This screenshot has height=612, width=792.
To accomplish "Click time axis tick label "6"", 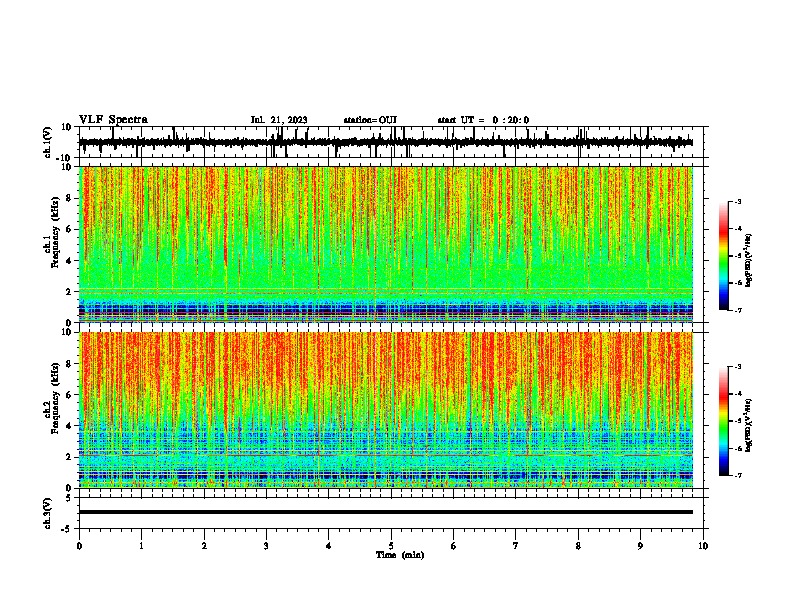I will click(454, 546).
